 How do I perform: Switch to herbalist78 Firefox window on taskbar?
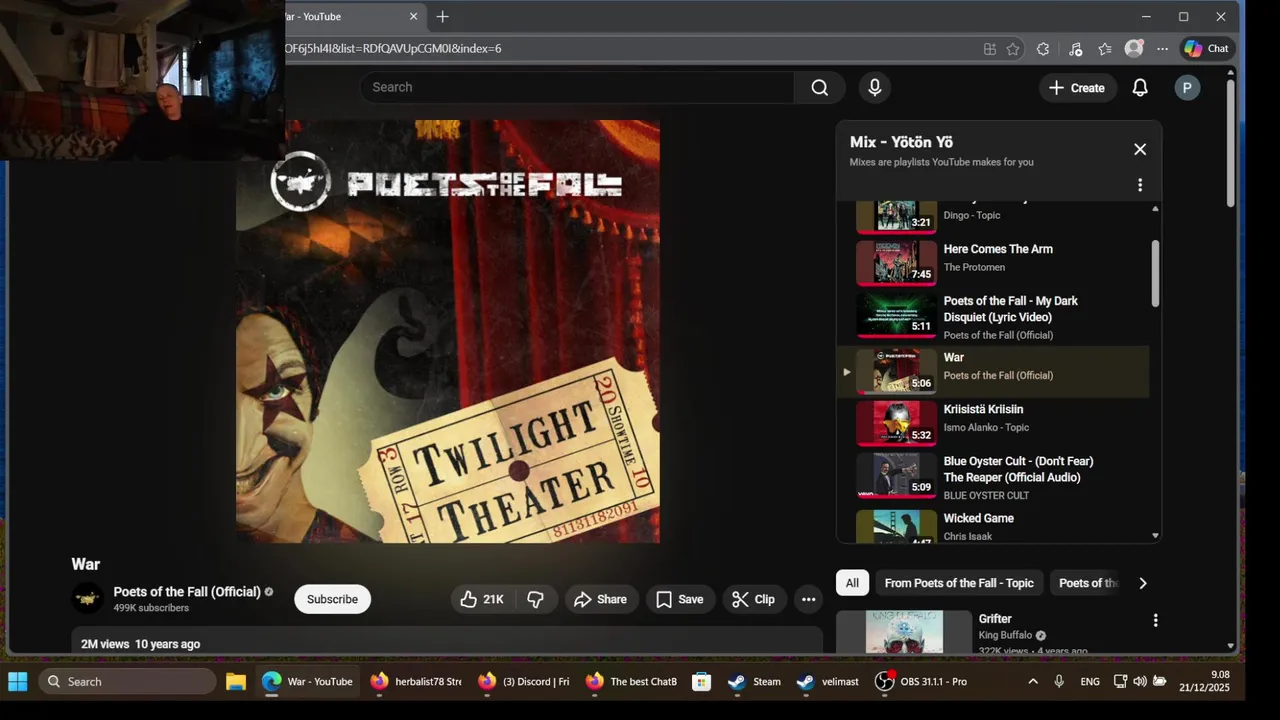click(x=415, y=681)
